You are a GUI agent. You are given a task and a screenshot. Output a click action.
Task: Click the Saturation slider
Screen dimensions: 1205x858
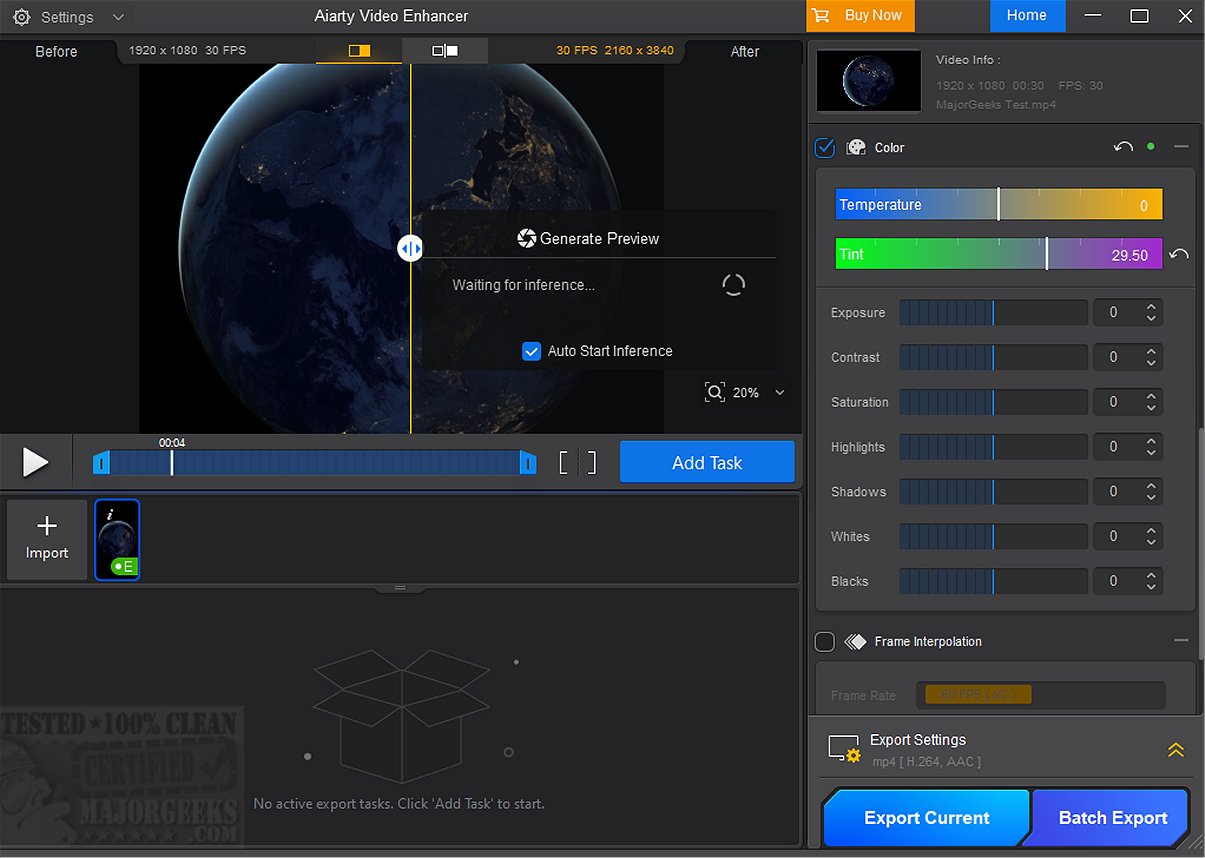click(x=993, y=402)
